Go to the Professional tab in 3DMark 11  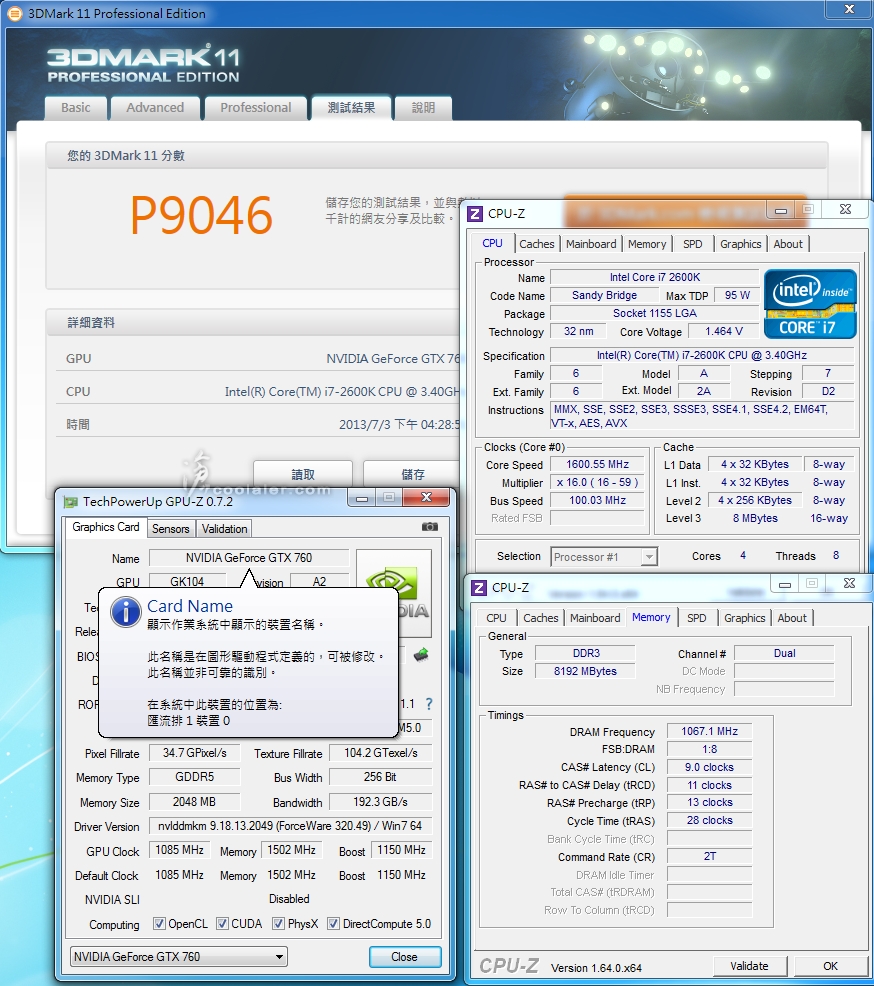tap(255, 108)
